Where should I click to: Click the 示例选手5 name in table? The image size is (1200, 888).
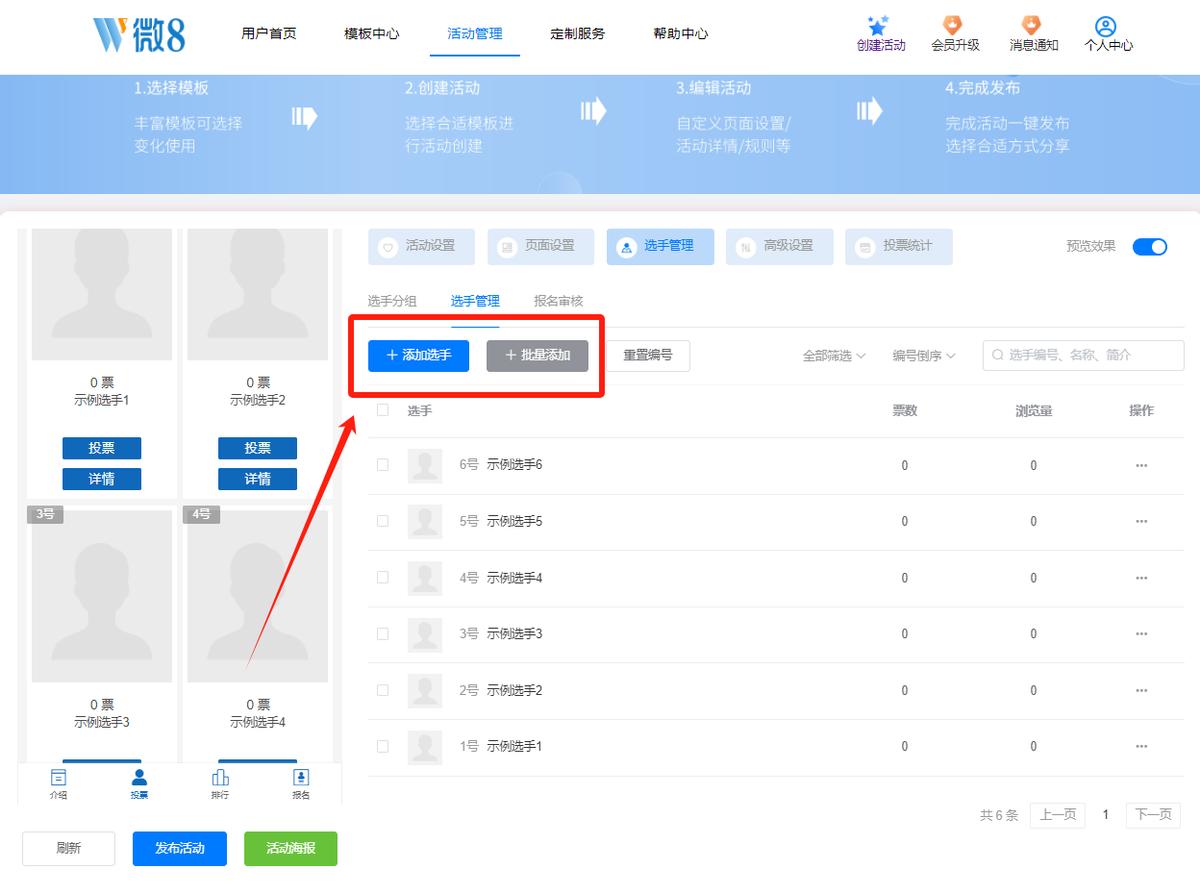[x=514, y=521]
